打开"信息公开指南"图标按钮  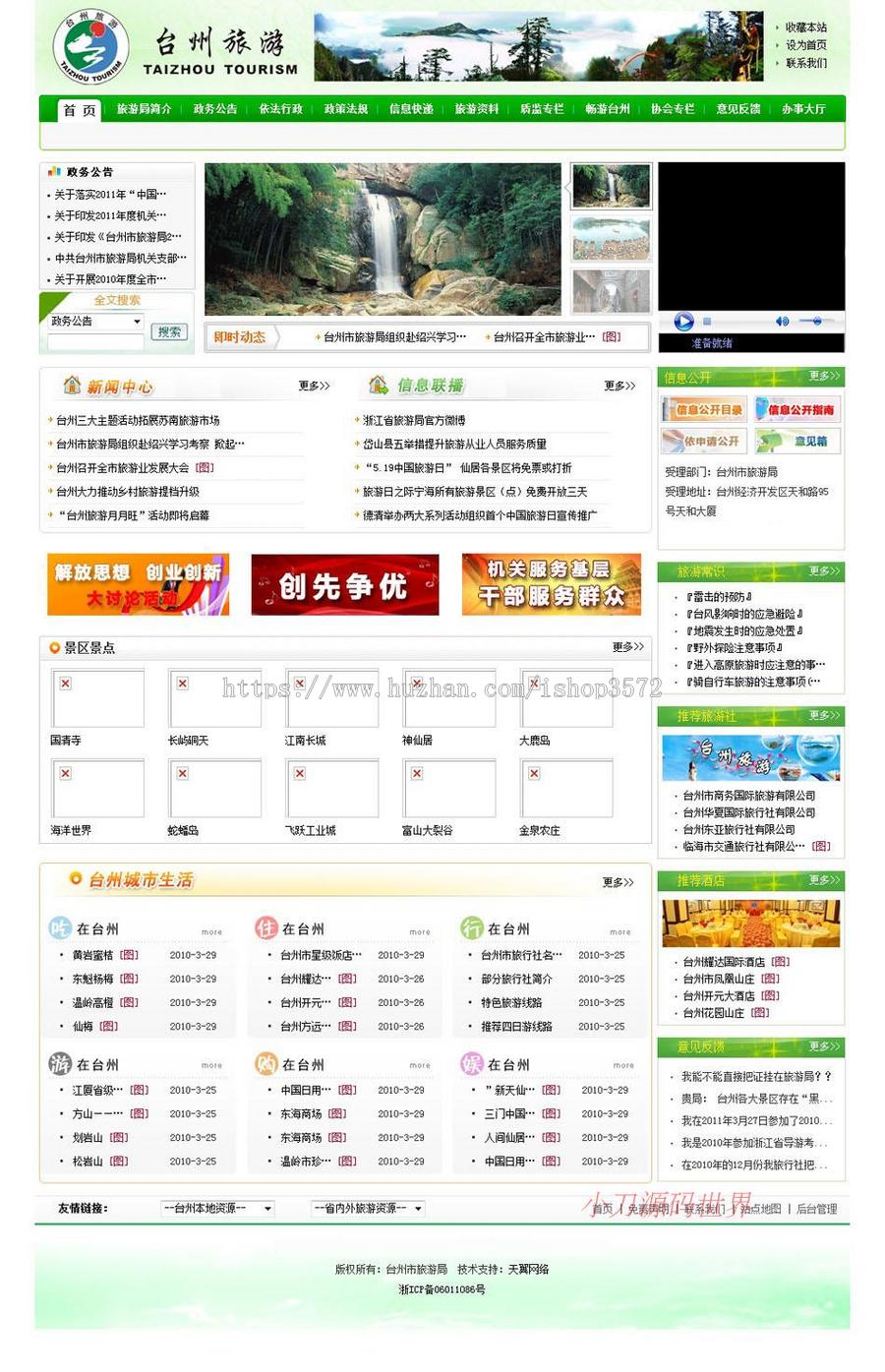coord(796,409)
